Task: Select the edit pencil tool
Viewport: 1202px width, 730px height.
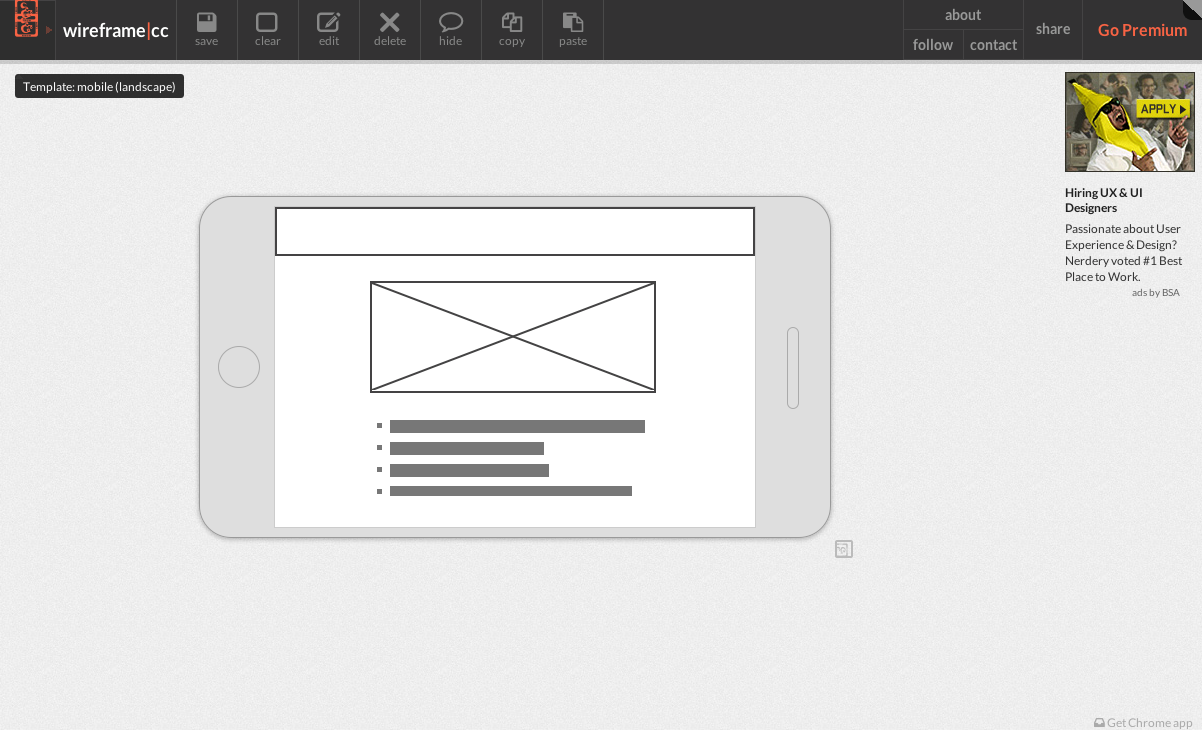Action: [x=329, y=29]
